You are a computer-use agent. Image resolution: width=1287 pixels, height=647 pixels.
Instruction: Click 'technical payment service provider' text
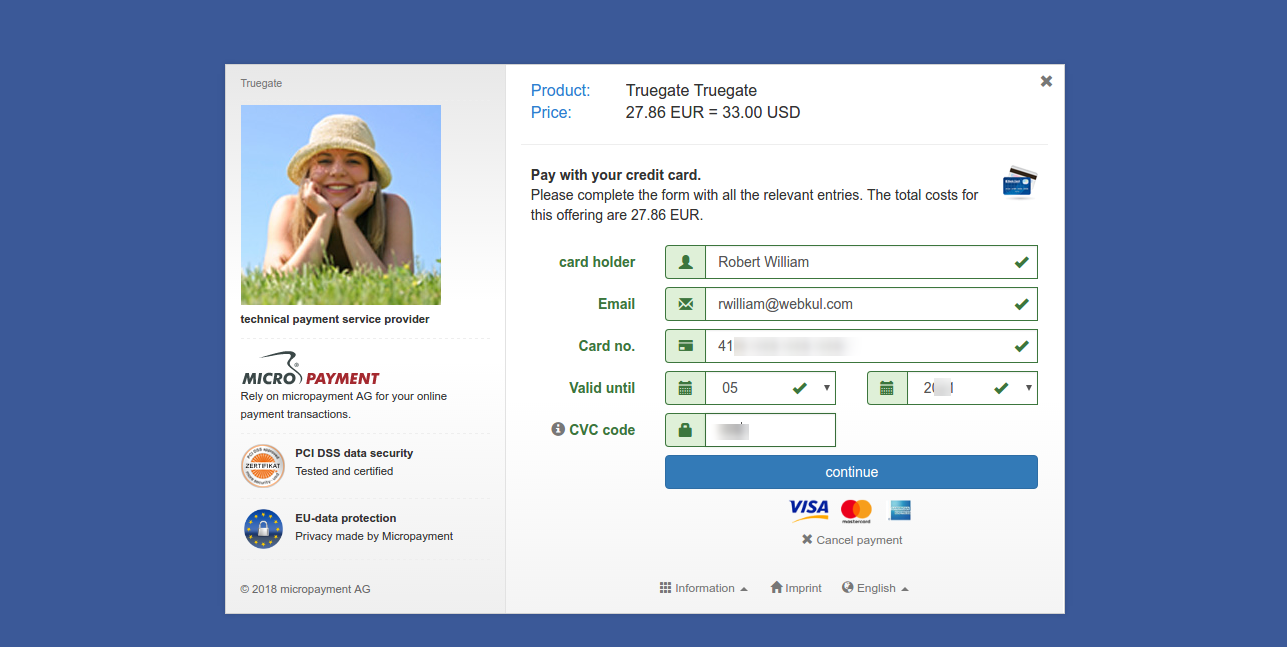coord(335,320)
